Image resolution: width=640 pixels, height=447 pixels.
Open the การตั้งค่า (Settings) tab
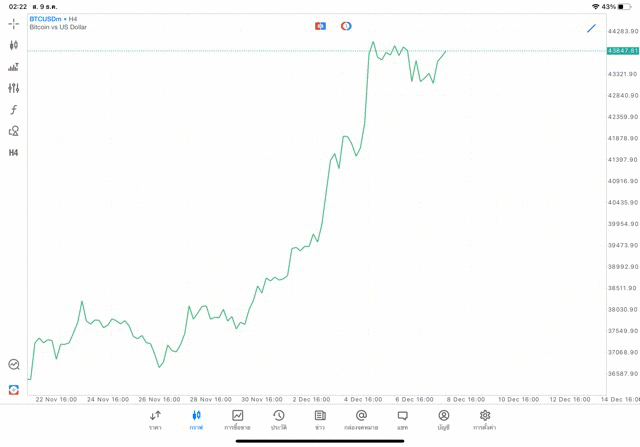485,420
